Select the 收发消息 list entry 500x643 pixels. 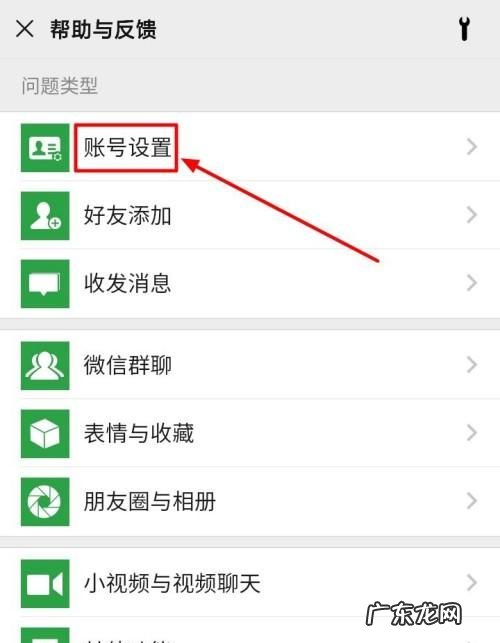[x=250, y=283]
